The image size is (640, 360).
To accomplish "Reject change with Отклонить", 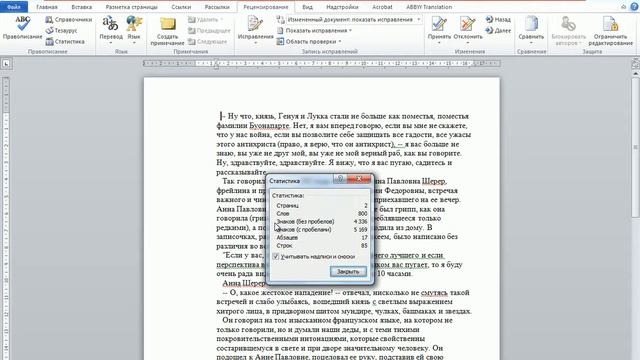I will 468,29.
